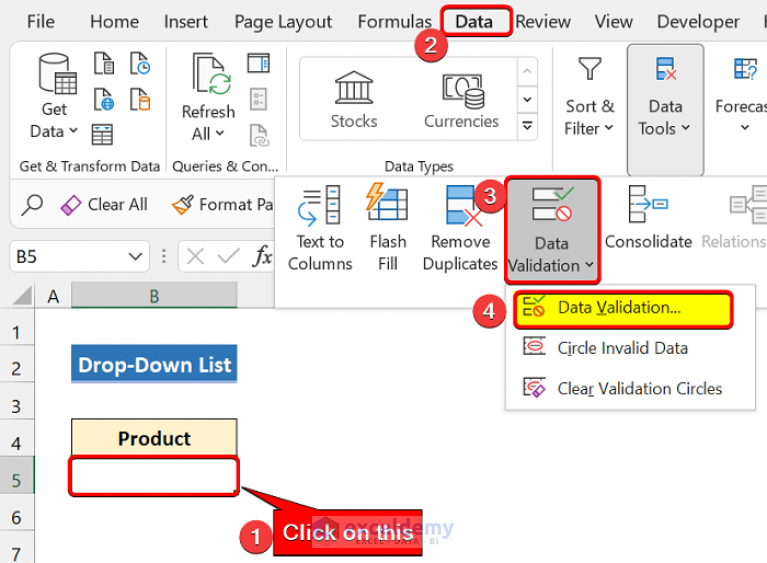767x563 pixels.
Task: Click the From Text/CSV icon
Action: (104, 63)
